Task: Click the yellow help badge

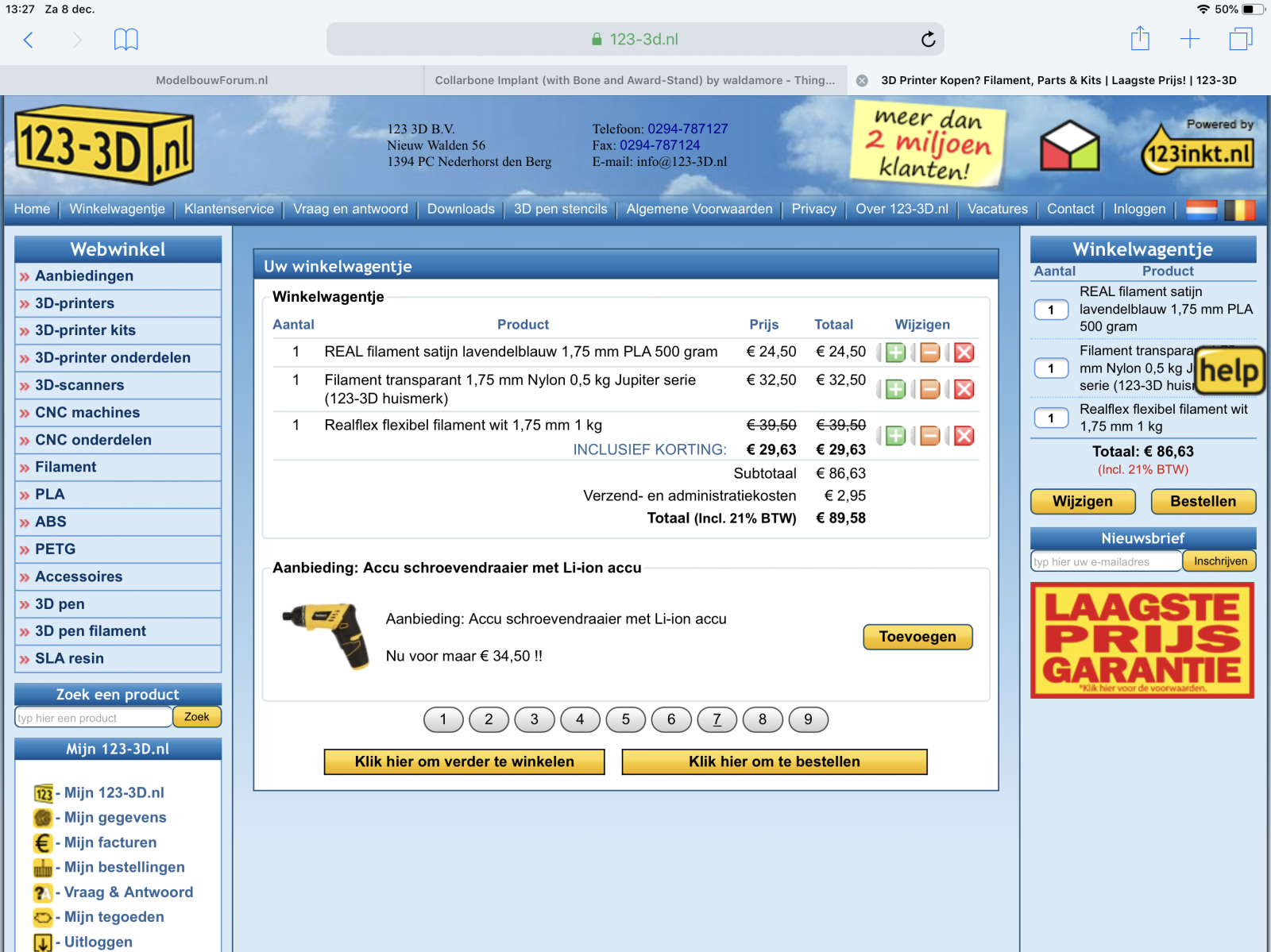Action: click(1229, 371)
